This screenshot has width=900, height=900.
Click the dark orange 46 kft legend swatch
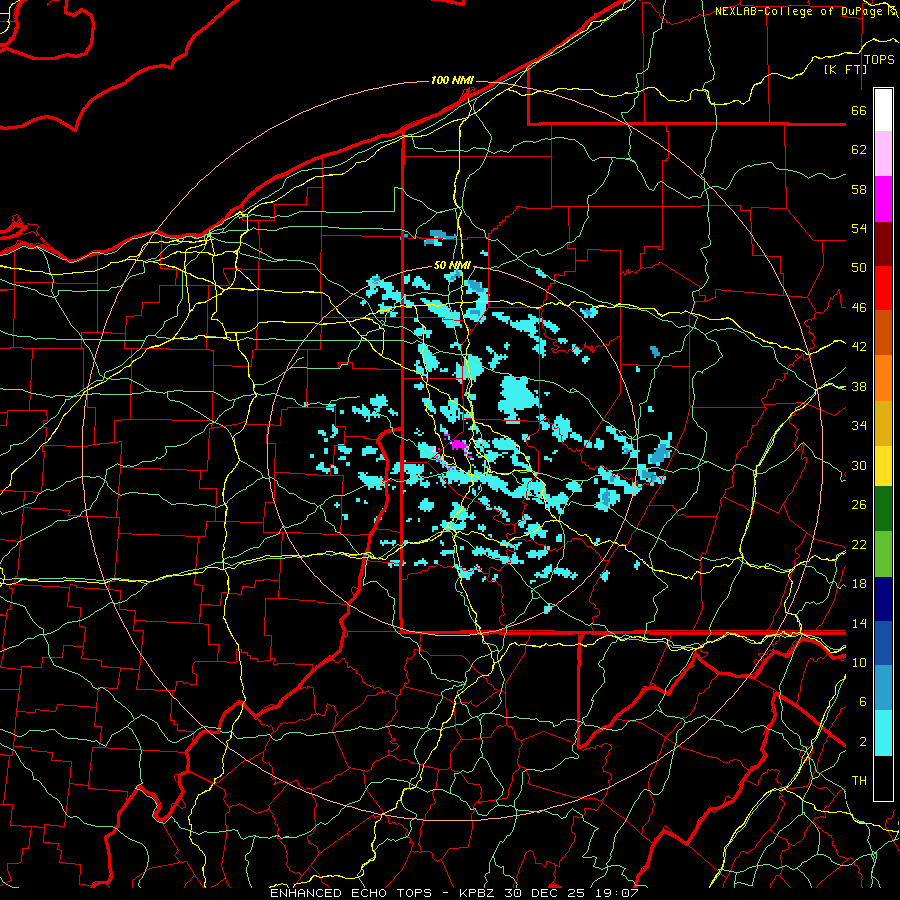883,333
